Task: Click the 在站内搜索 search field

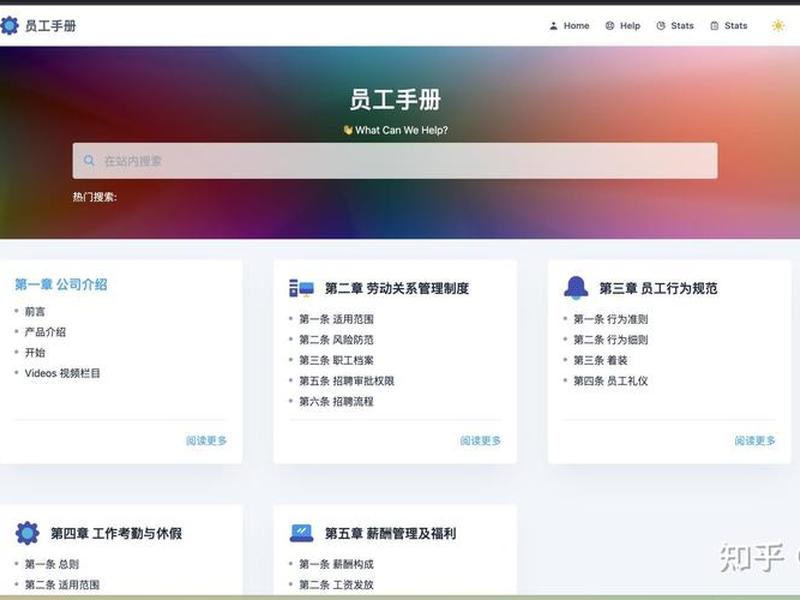Action: [395, 161]
